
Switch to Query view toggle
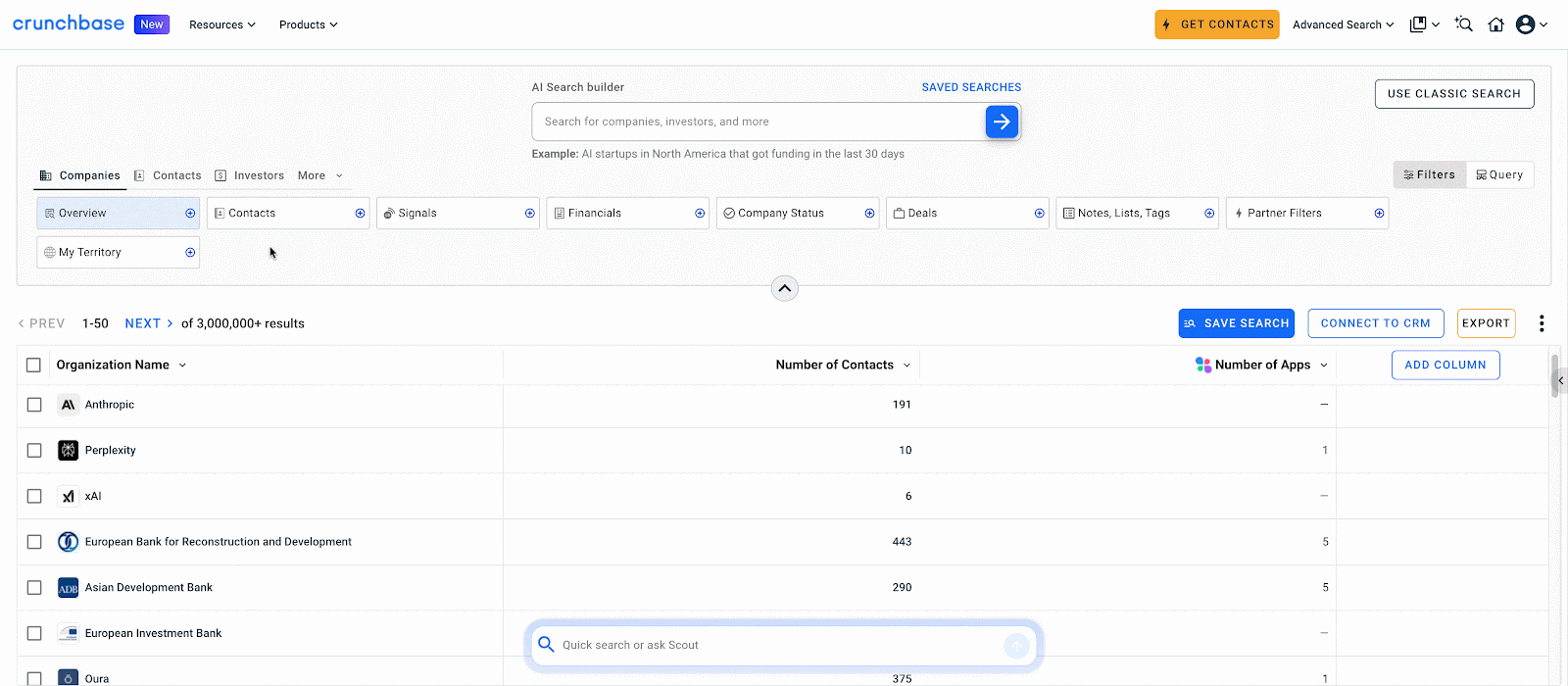click(x=1500, y=174)
